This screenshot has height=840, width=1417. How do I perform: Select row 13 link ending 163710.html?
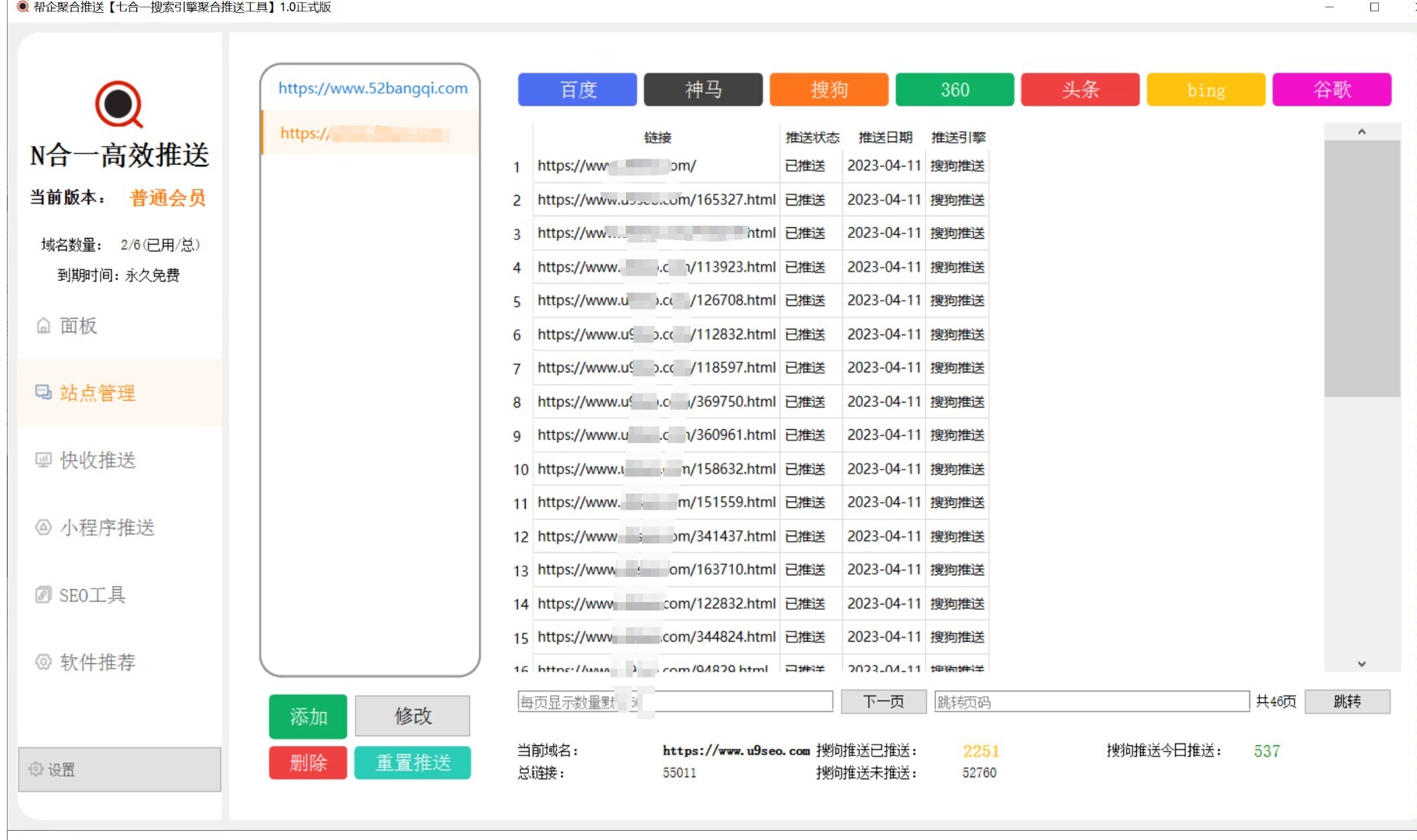point(656,570)
